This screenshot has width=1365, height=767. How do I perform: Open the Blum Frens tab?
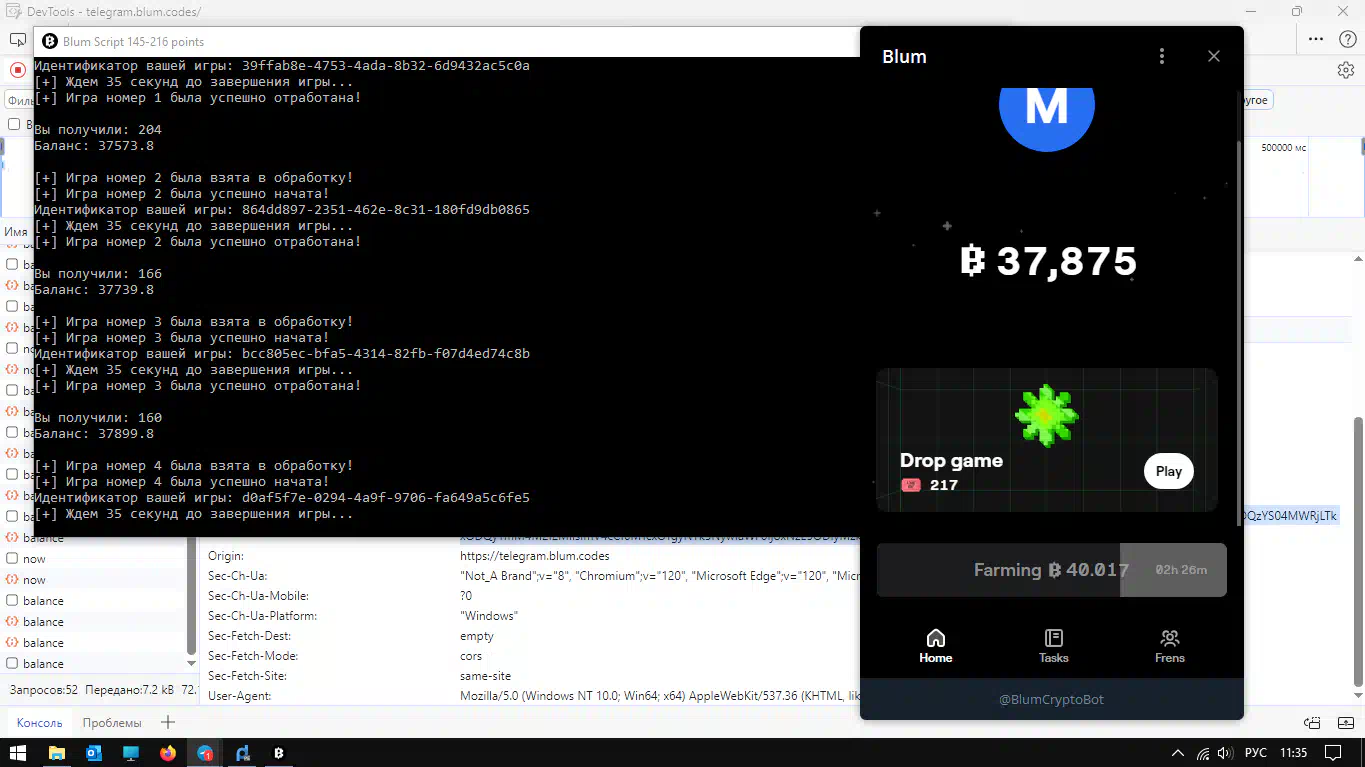[x=1170, y=646]
